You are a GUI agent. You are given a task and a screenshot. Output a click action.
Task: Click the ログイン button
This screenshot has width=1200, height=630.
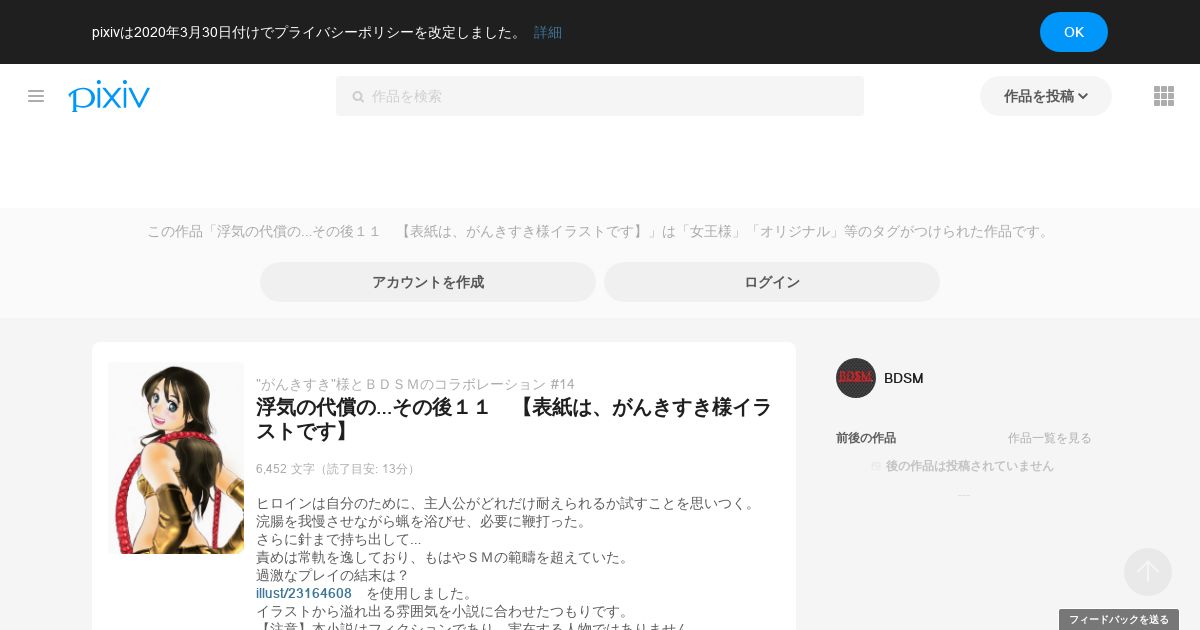click(772, 282)
